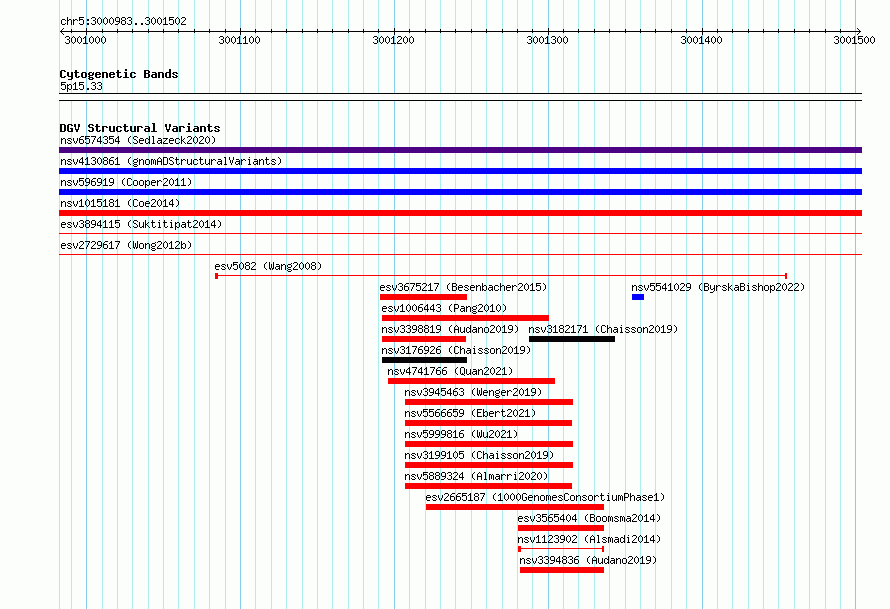Click the red esv1006443 Pang2010 bar

pyautogui.click(x=465, y=318)
